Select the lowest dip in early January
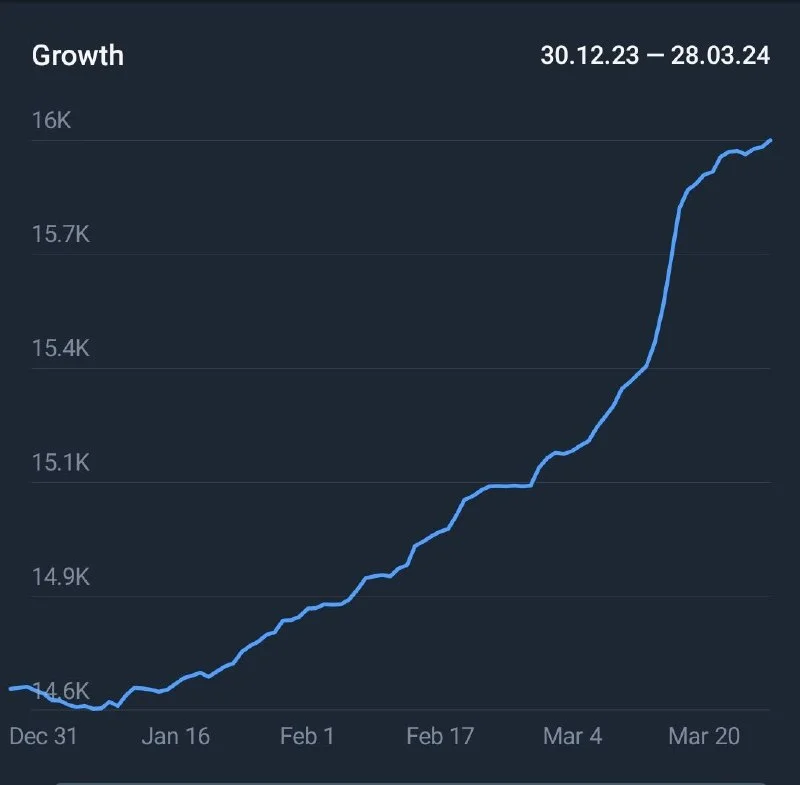The image size is (800, 785). coord(97,709)
